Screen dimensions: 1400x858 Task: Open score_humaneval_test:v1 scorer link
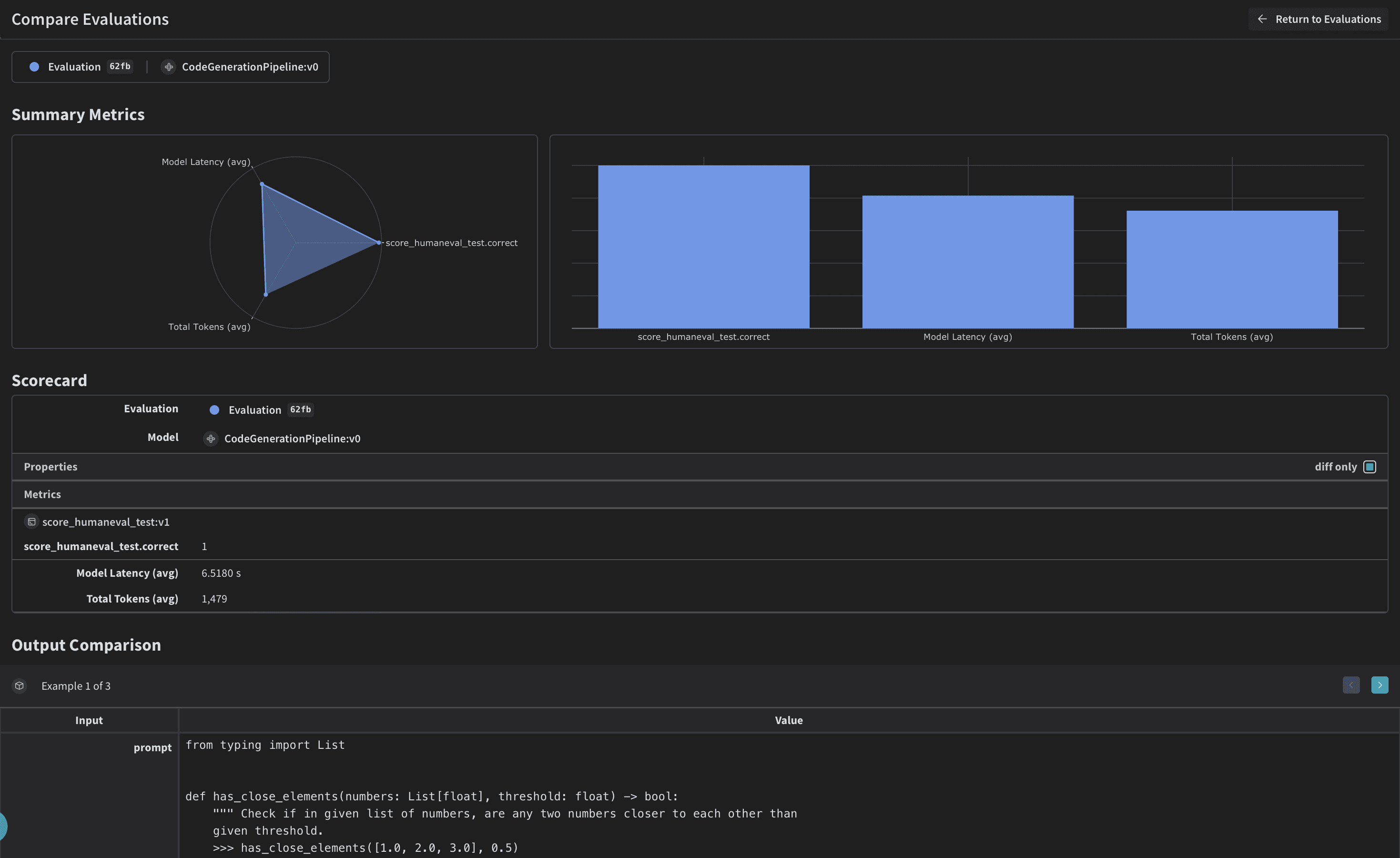click(106, 522)
